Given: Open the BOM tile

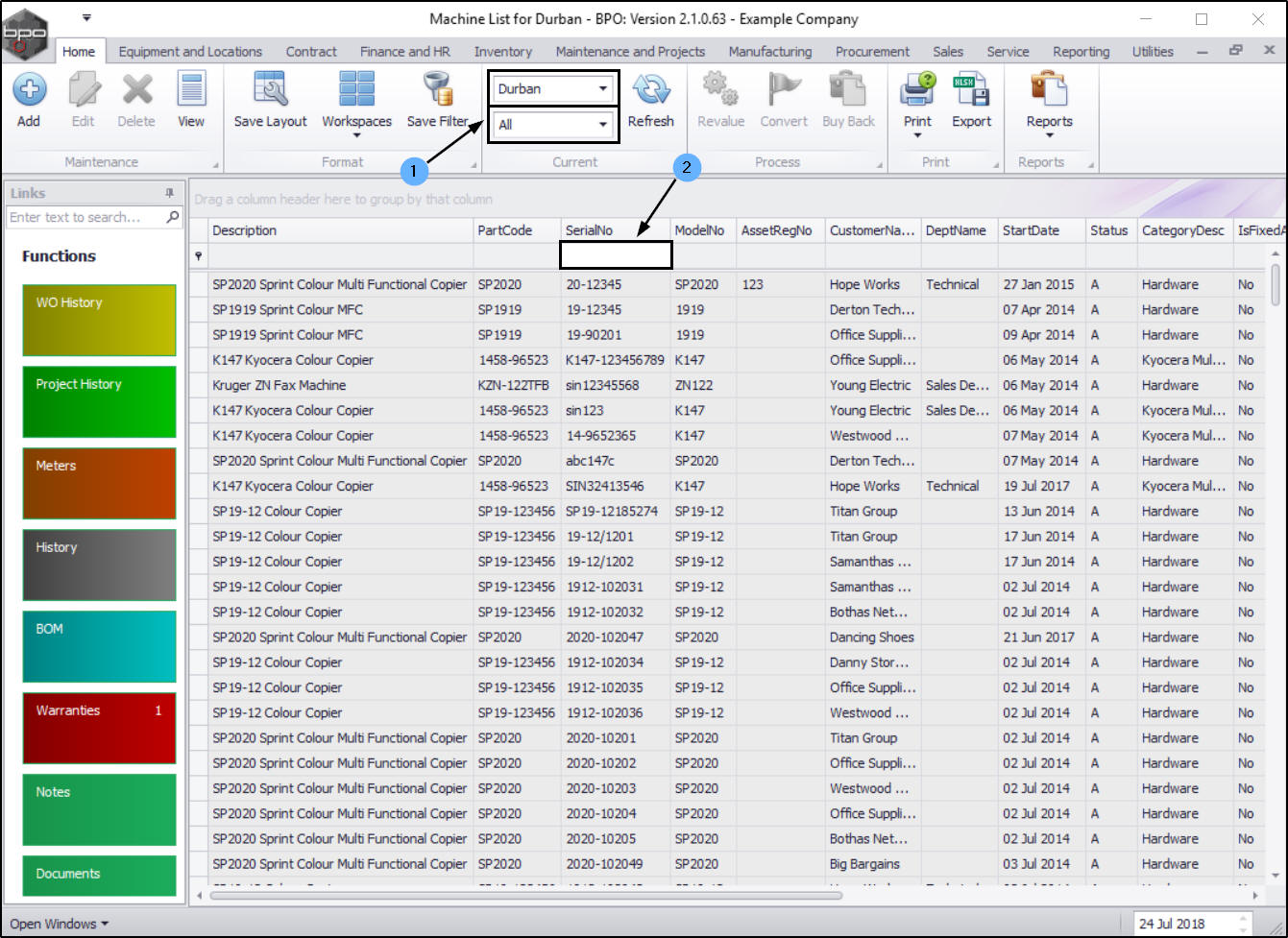Looking at the screenshot, I should (99, 646).
